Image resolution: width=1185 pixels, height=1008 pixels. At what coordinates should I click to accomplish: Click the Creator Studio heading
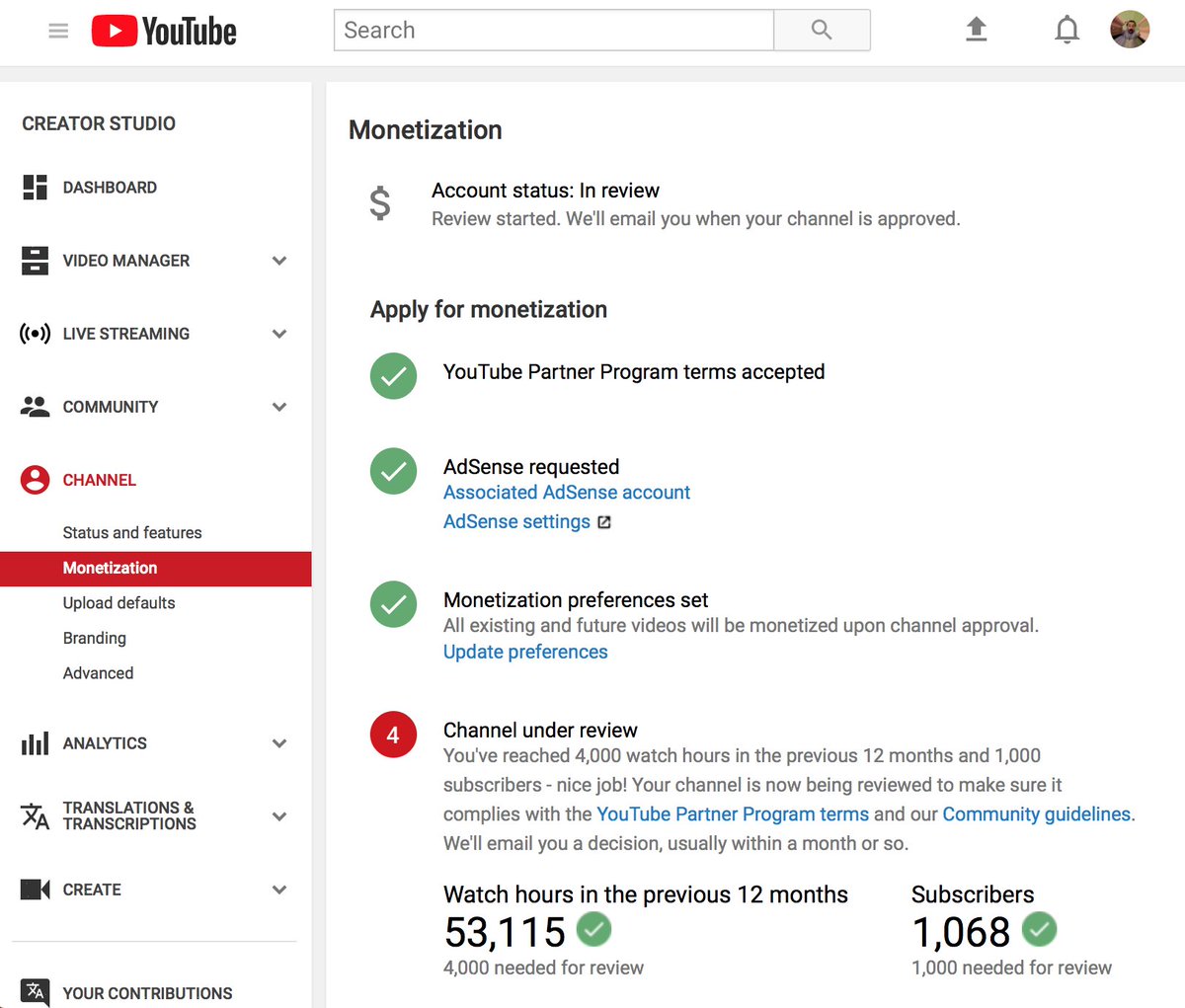(x=99, y=123)
